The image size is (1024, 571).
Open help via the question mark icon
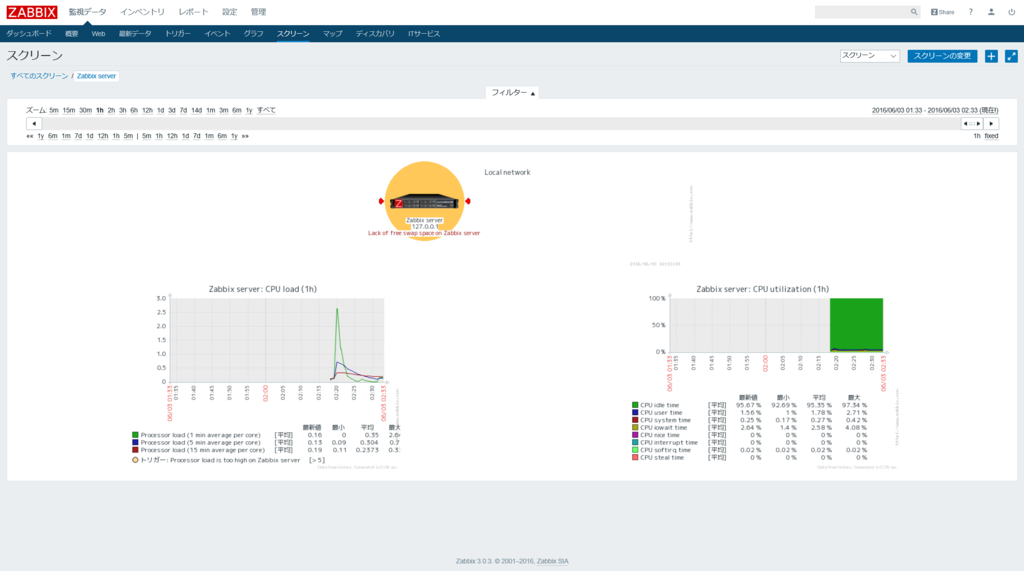pos(970,12)
